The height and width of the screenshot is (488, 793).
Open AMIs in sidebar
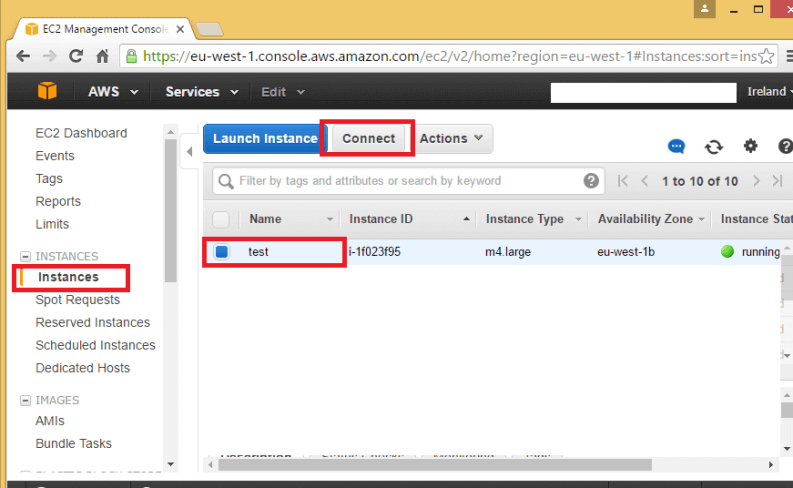tap(50, 421)
